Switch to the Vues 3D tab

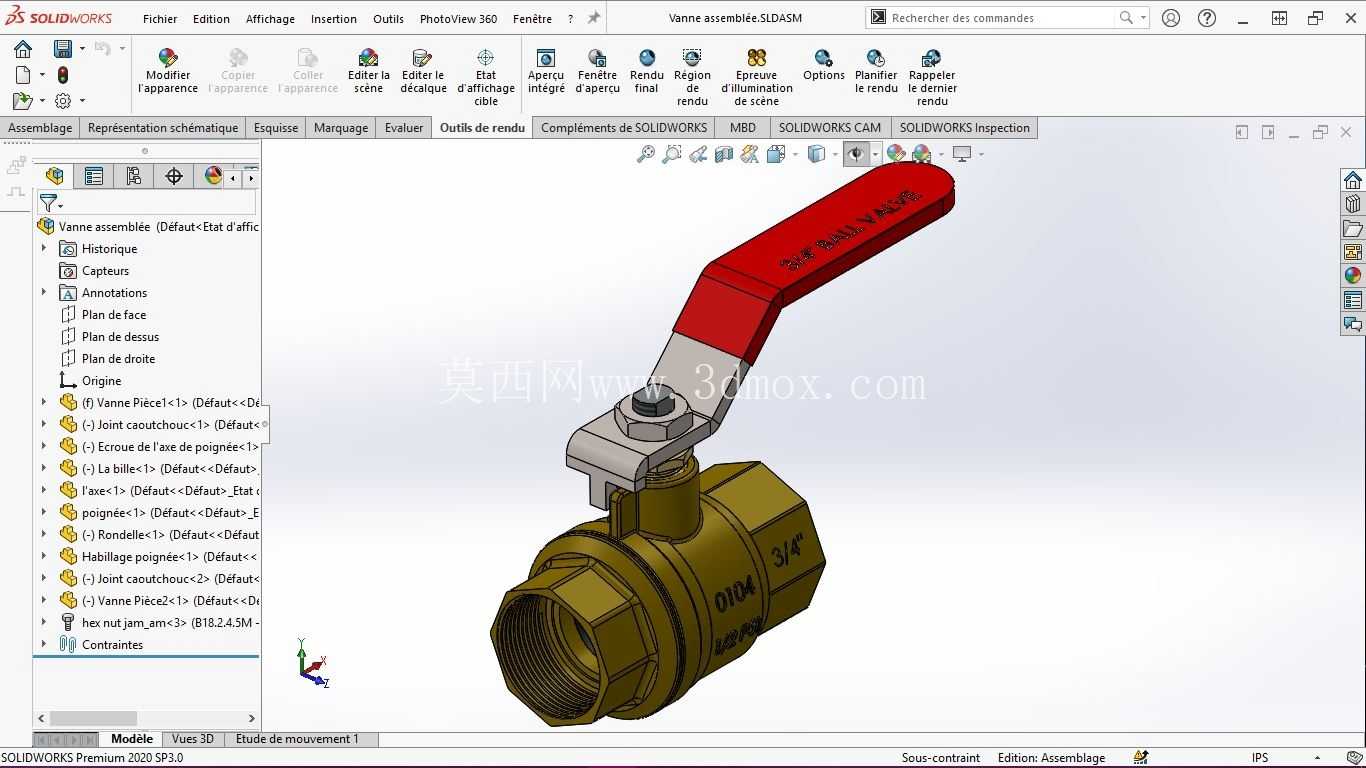coord(193,739)
